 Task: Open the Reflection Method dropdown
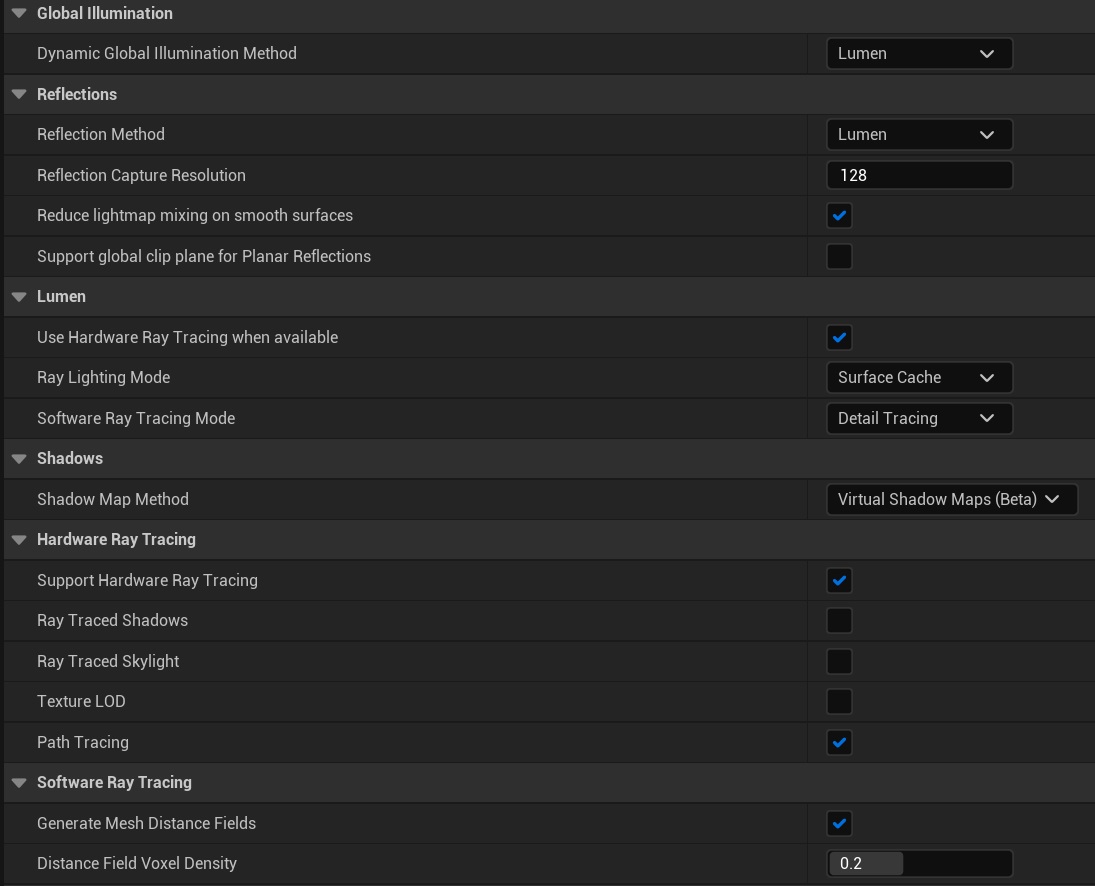coord(919,135)
